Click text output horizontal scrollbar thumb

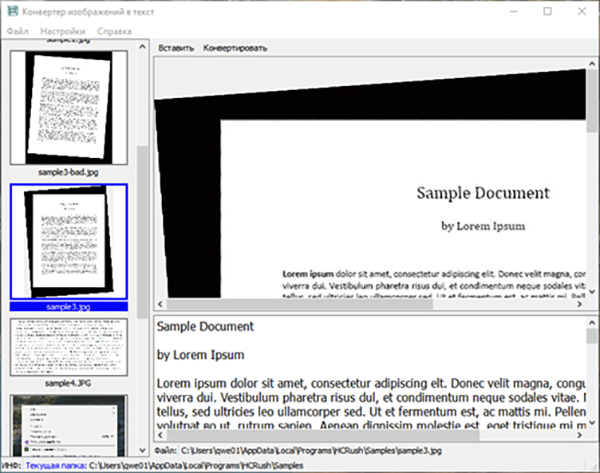[323, 435]
